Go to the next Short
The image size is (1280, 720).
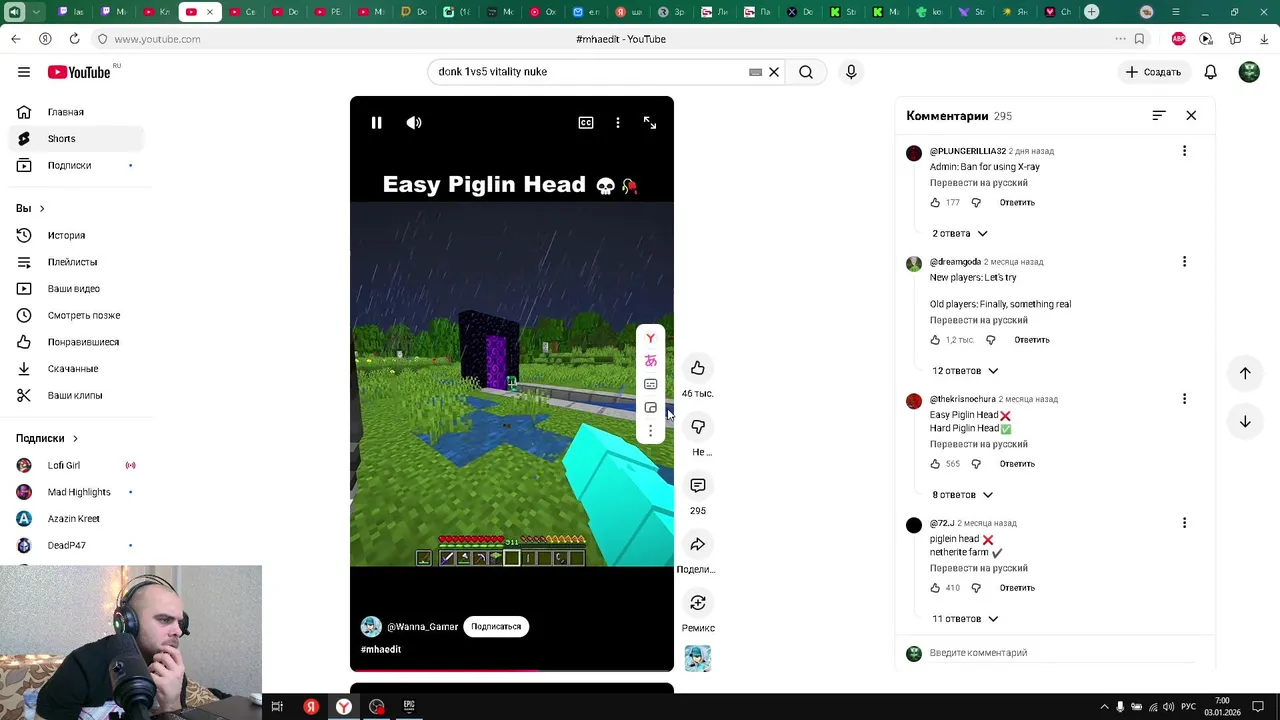[x=1245, y=422]
